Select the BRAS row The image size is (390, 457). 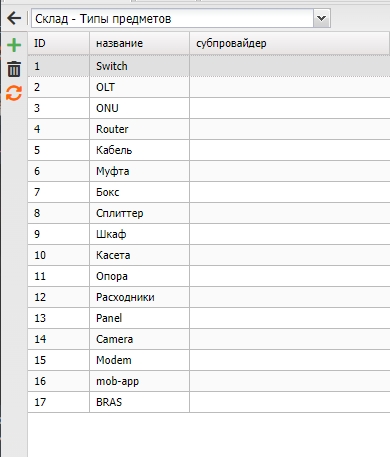(x=209, y=402)
